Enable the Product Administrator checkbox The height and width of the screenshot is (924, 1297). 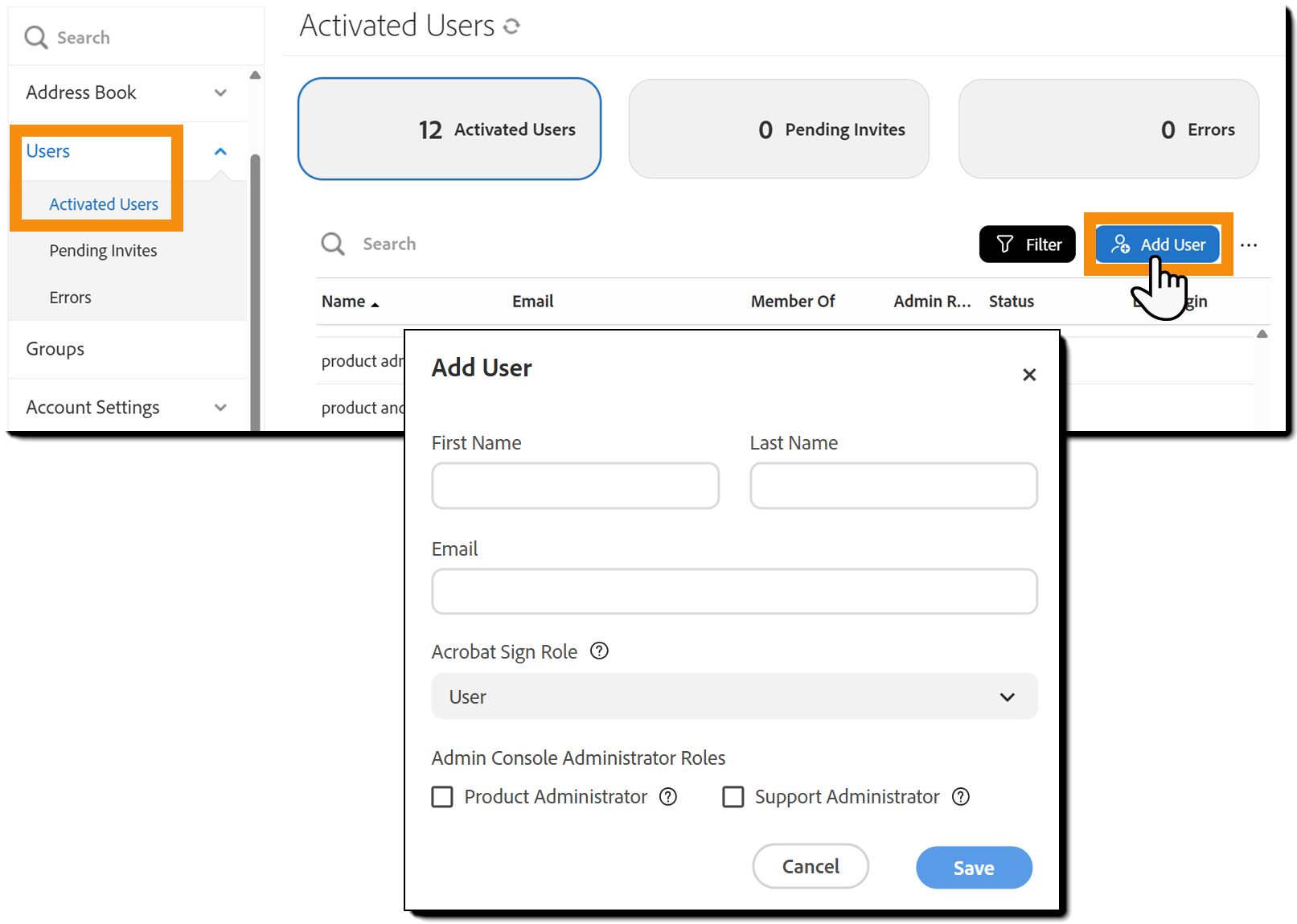coord(442,797)
